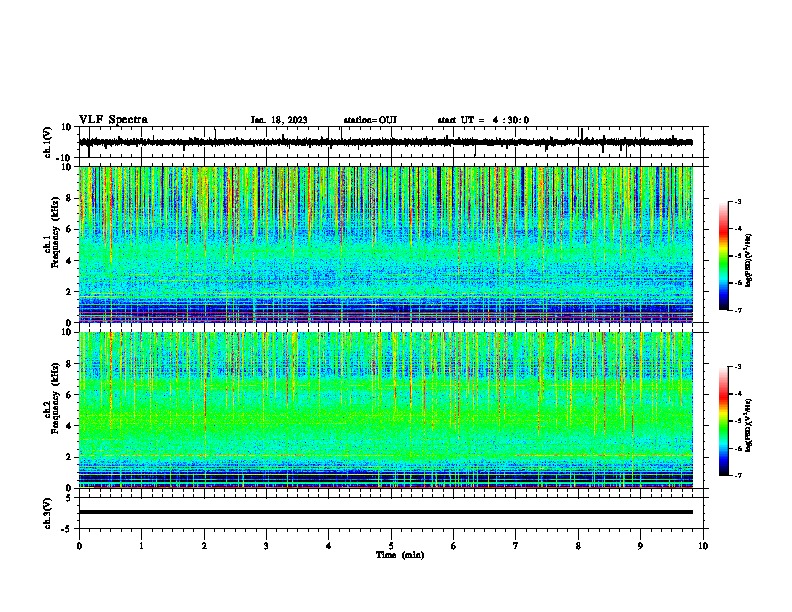Select the "start UT = 4:30:0" text
The width and height of the screenshot is (792, 612).
pyautogui.click(x=483, y=120)
